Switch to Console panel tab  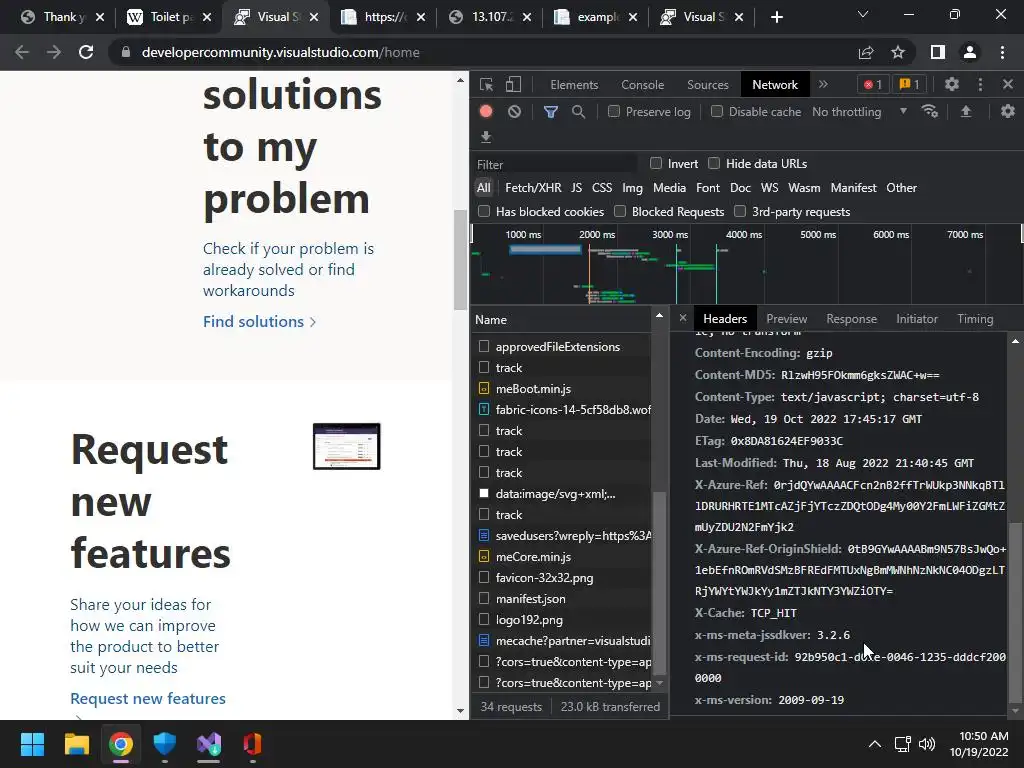(643, 84)
